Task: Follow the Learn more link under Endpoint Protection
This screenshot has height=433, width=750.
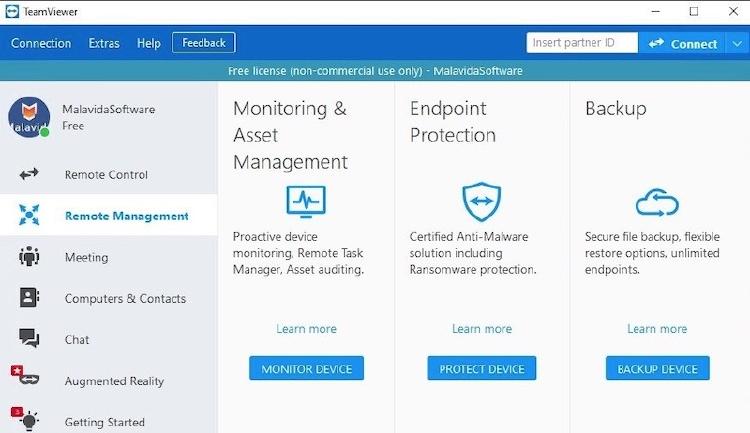Action: [481, 329]
